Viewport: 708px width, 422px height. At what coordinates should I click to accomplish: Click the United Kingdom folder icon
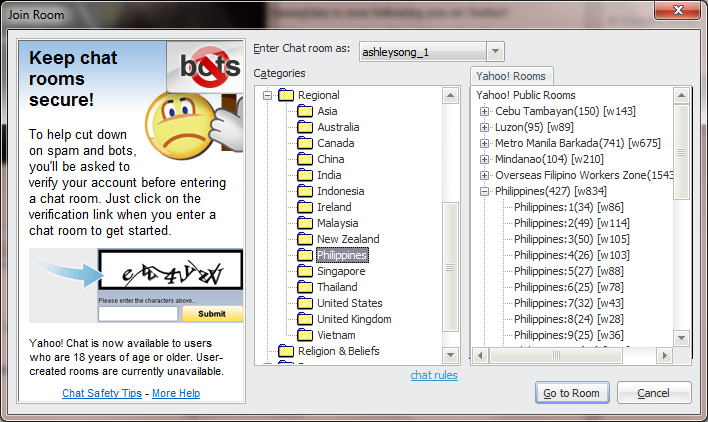point(305,320)
